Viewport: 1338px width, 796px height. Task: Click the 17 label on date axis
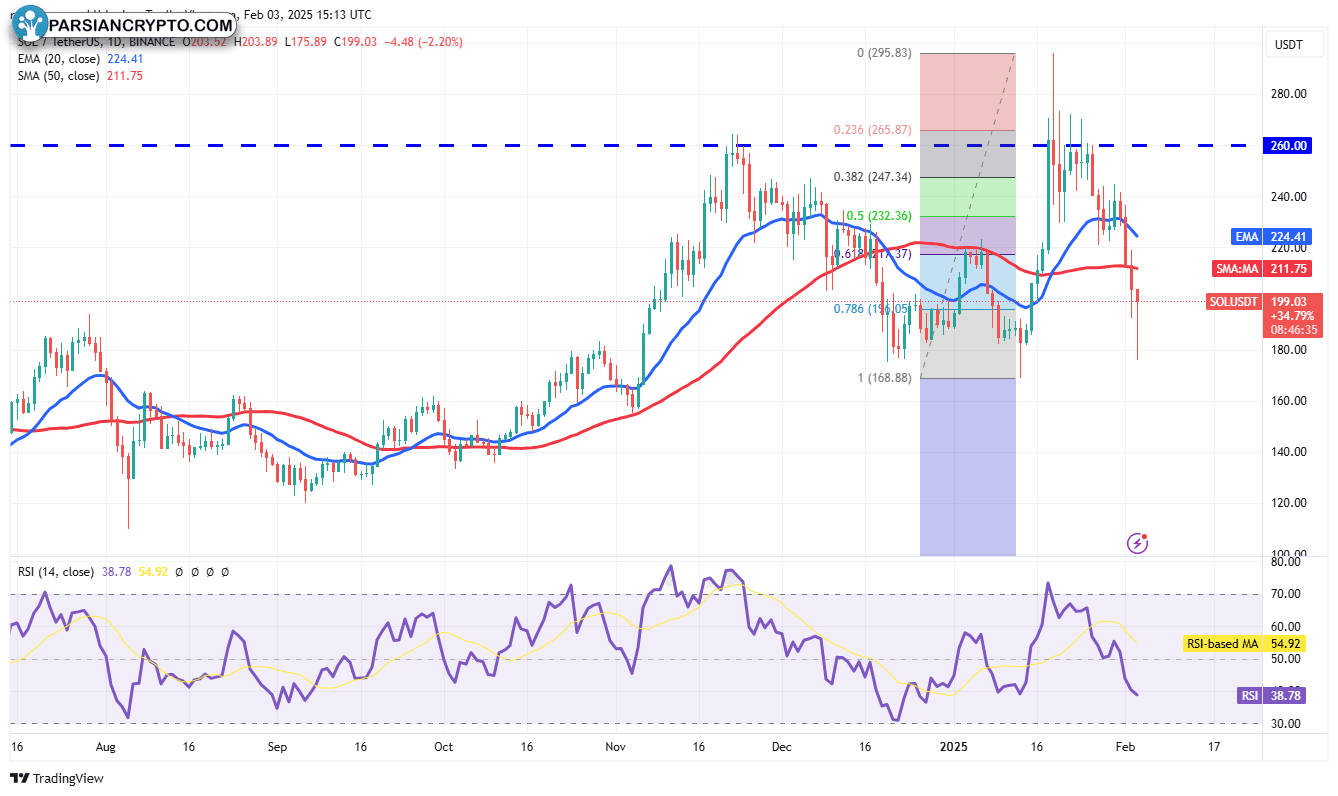tap(1214, 747)
